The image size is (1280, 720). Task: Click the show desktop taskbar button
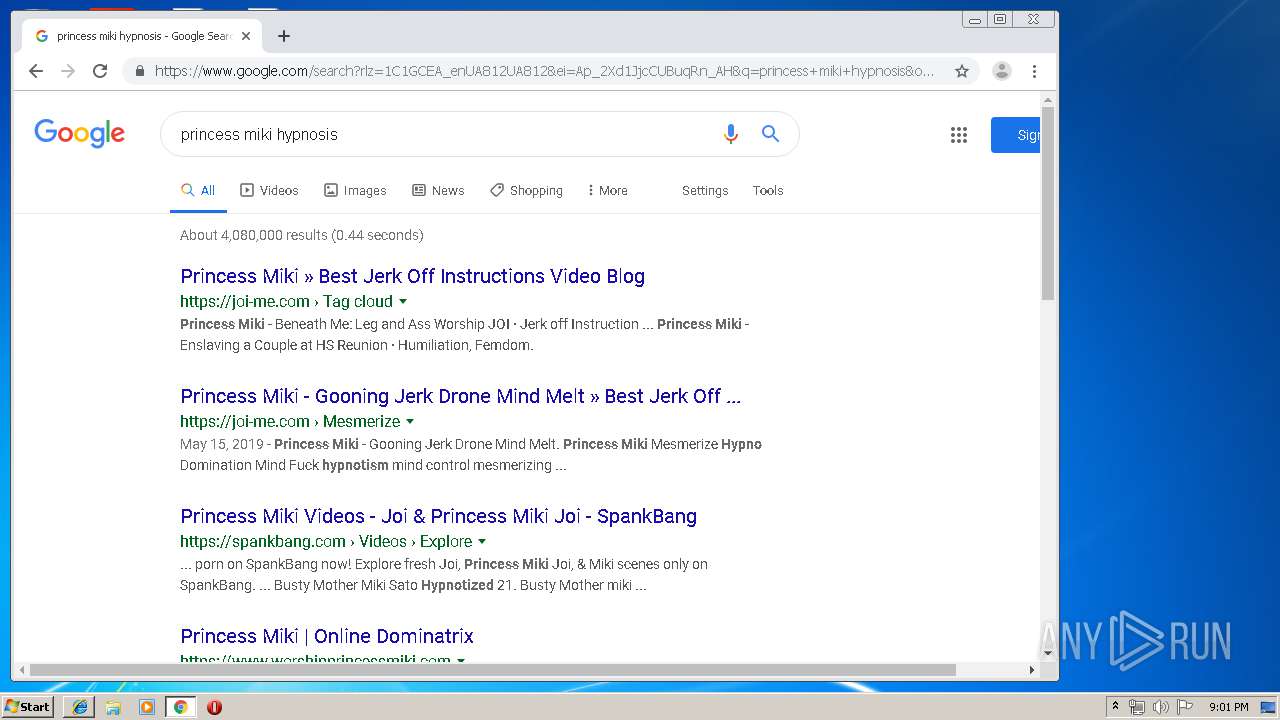[x=1270, y=707]
